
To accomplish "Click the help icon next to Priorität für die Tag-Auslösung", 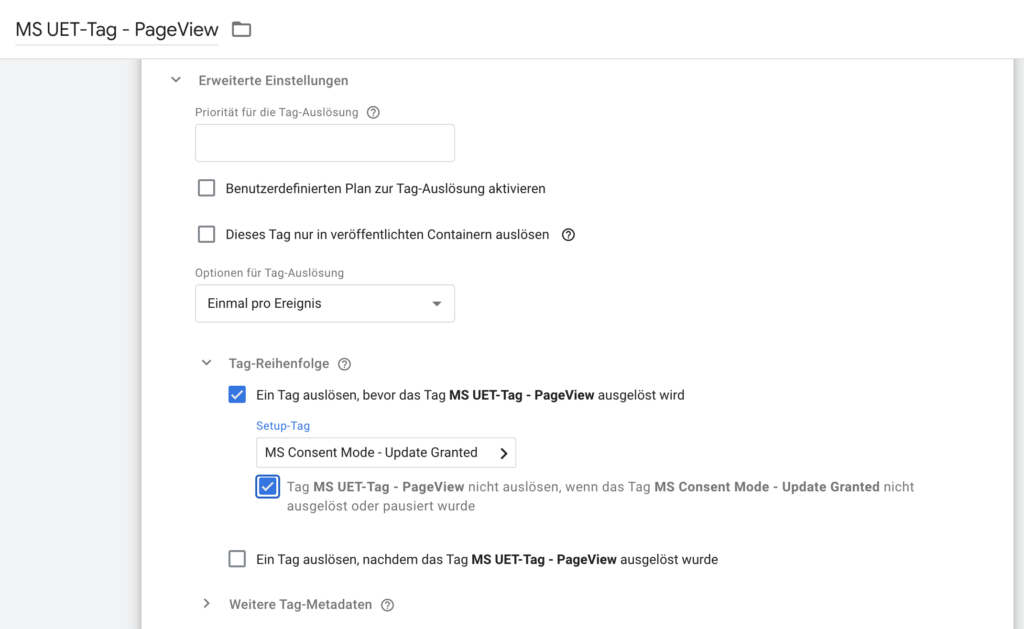I will [373, 112].
